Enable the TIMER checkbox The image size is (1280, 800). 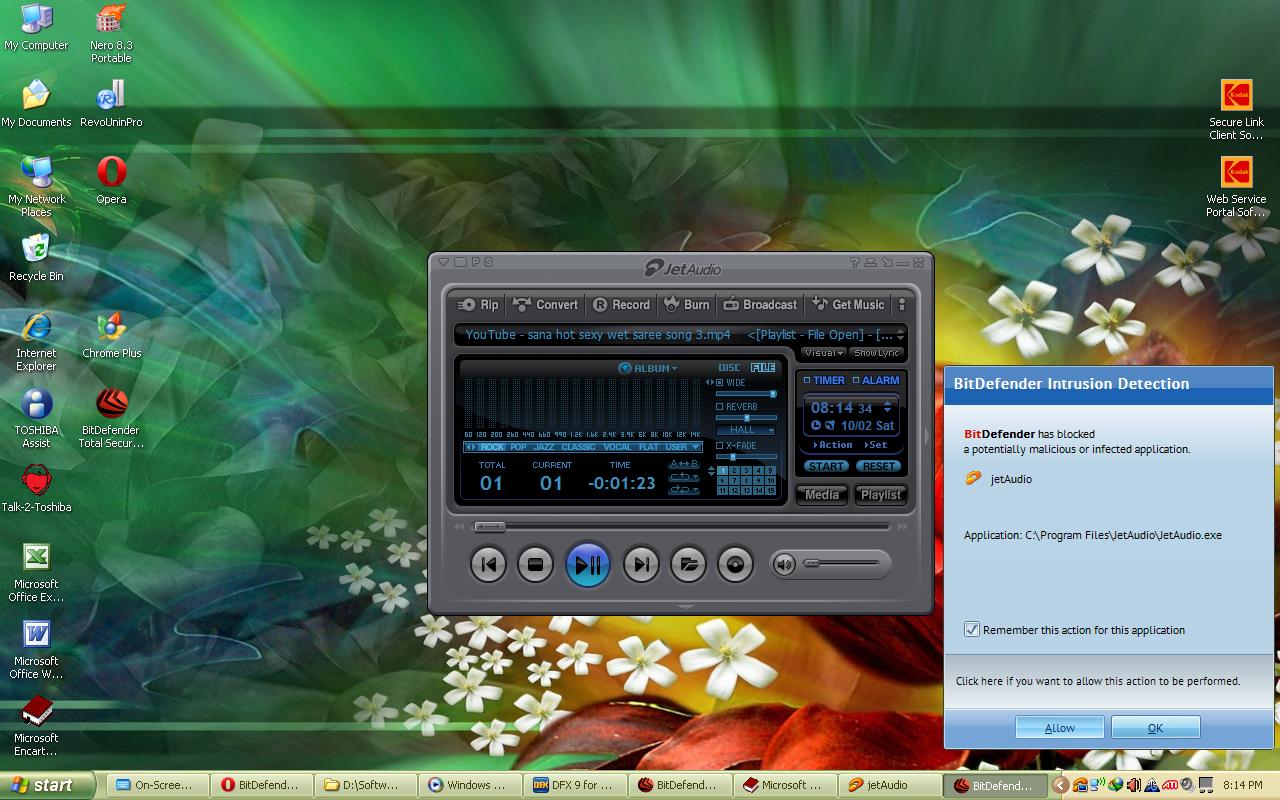pos(807,380)
